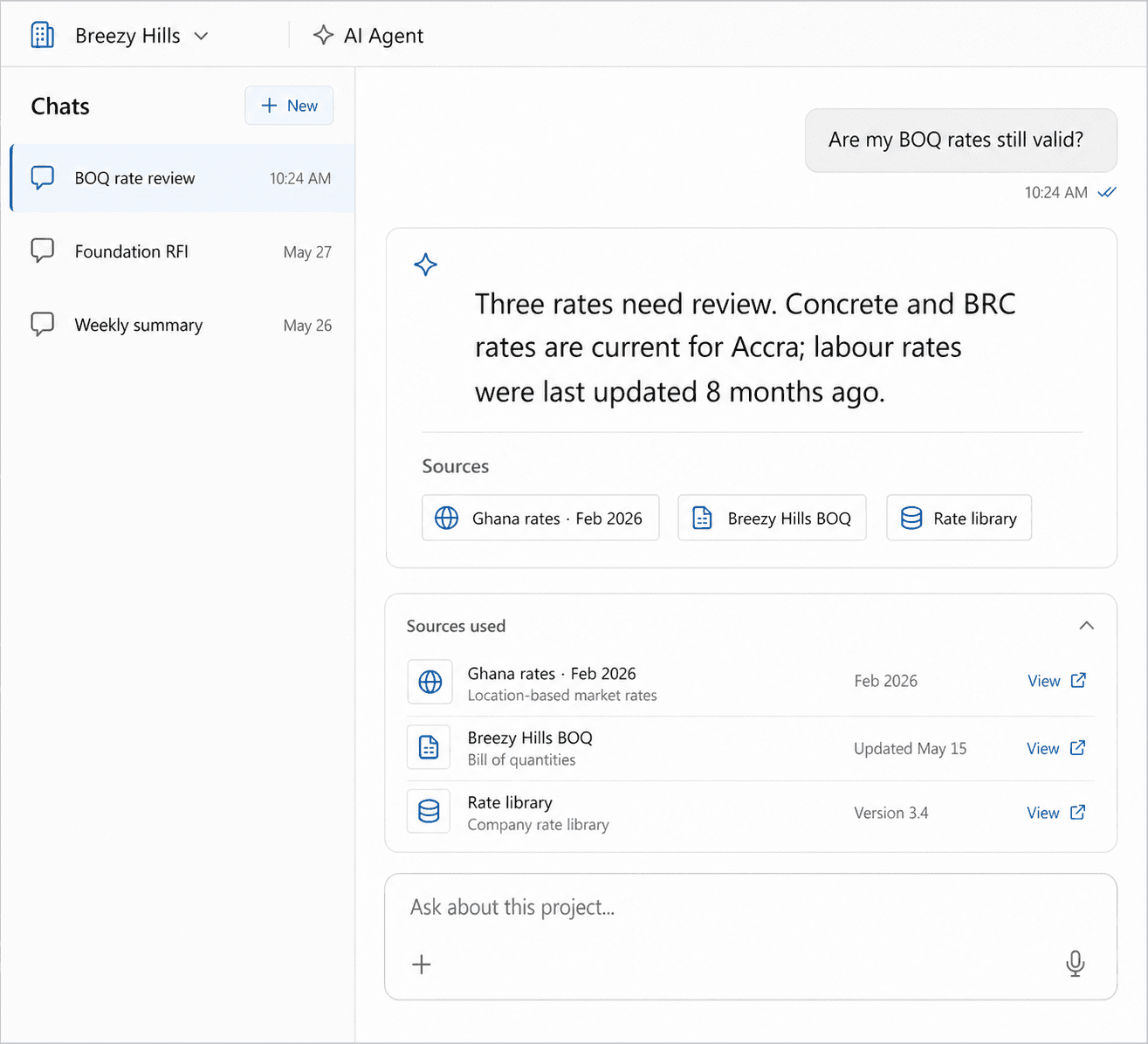Open the Rate library source chip
Image resolution: width=1148 pixels, height=1044 pixels.
point(959,518)
